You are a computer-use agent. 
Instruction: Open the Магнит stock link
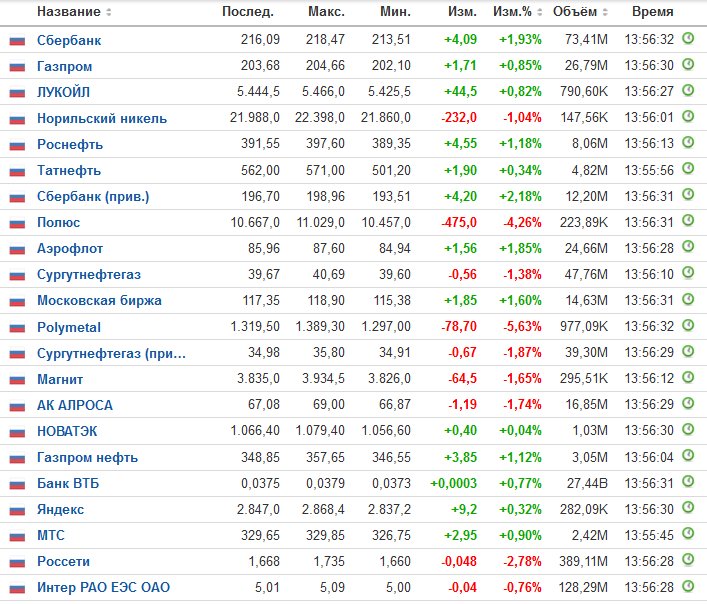point(60,380)
